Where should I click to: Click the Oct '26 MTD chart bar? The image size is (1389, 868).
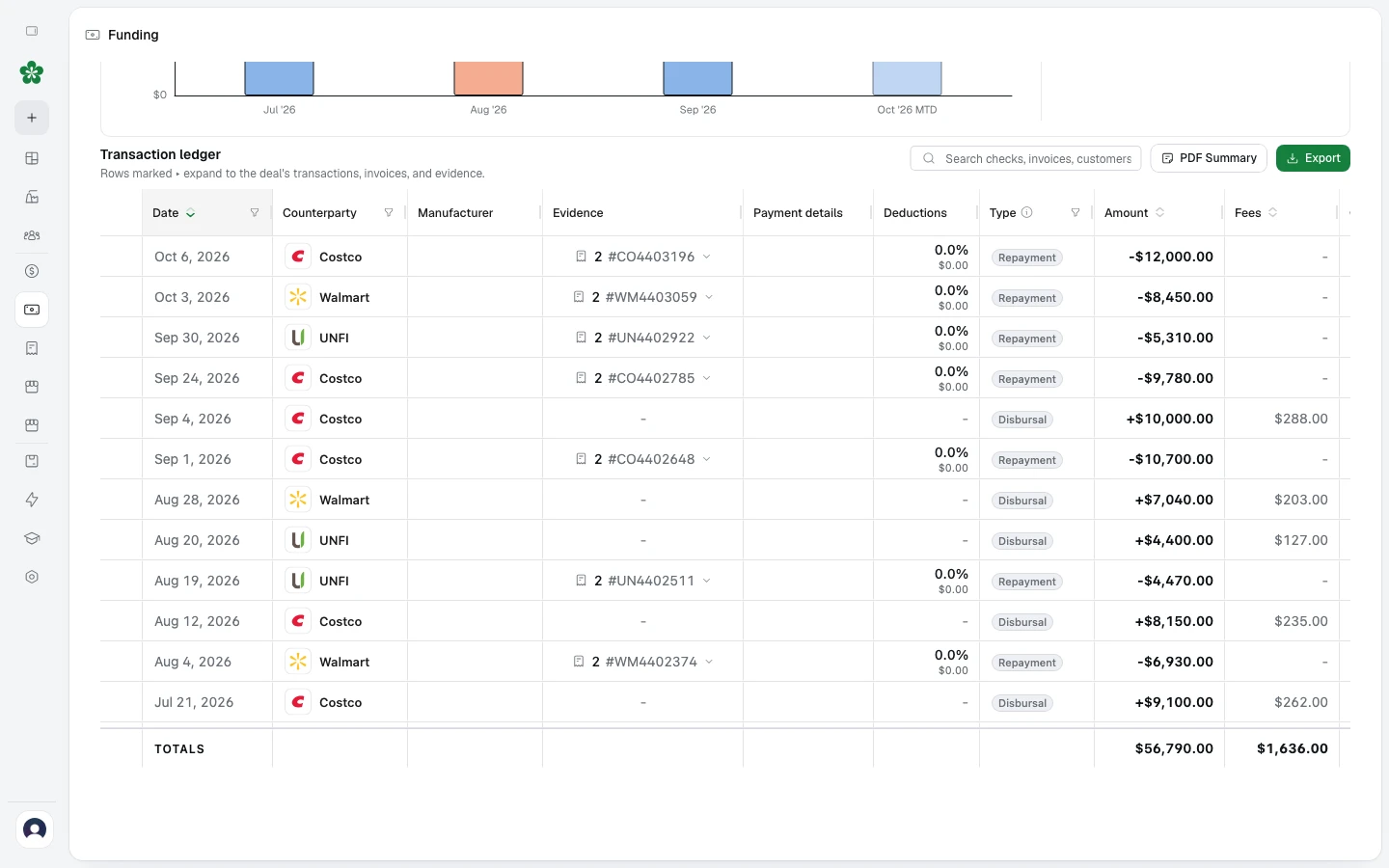[x=907, y=78]
